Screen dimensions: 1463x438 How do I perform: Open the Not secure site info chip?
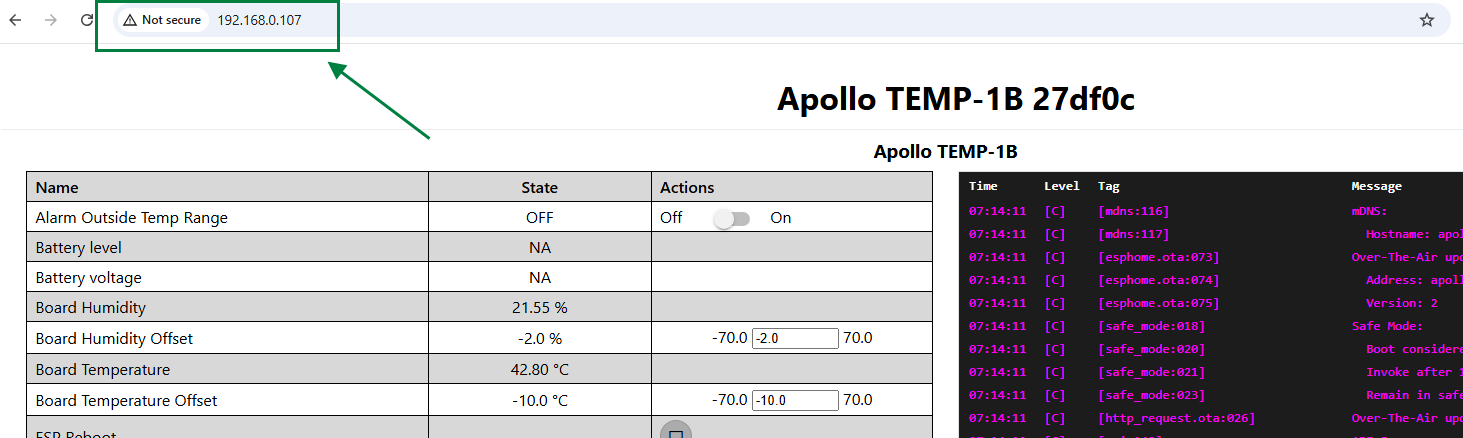tap(162, 20)
